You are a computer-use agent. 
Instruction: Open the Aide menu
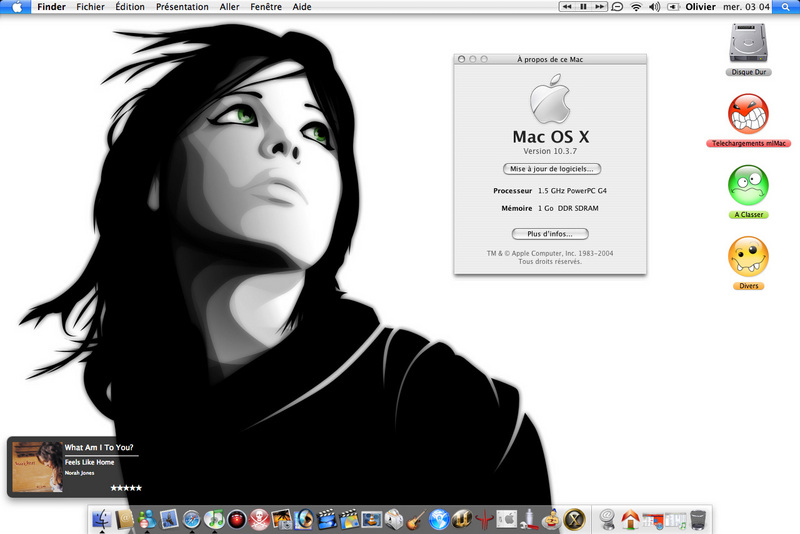pyautogui.click(x=302, y=7)
